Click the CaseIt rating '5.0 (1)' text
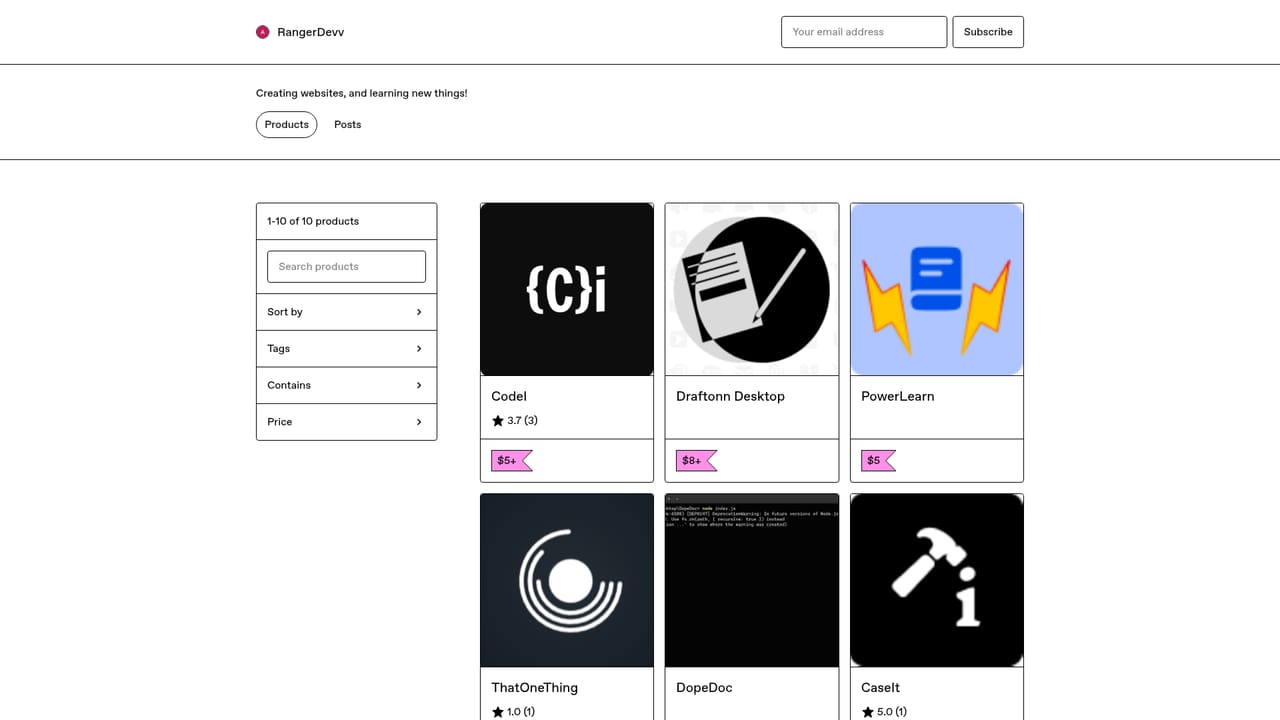Image resolution: width=1280 pixels, height=720 pixels. (x=892, y=712)
